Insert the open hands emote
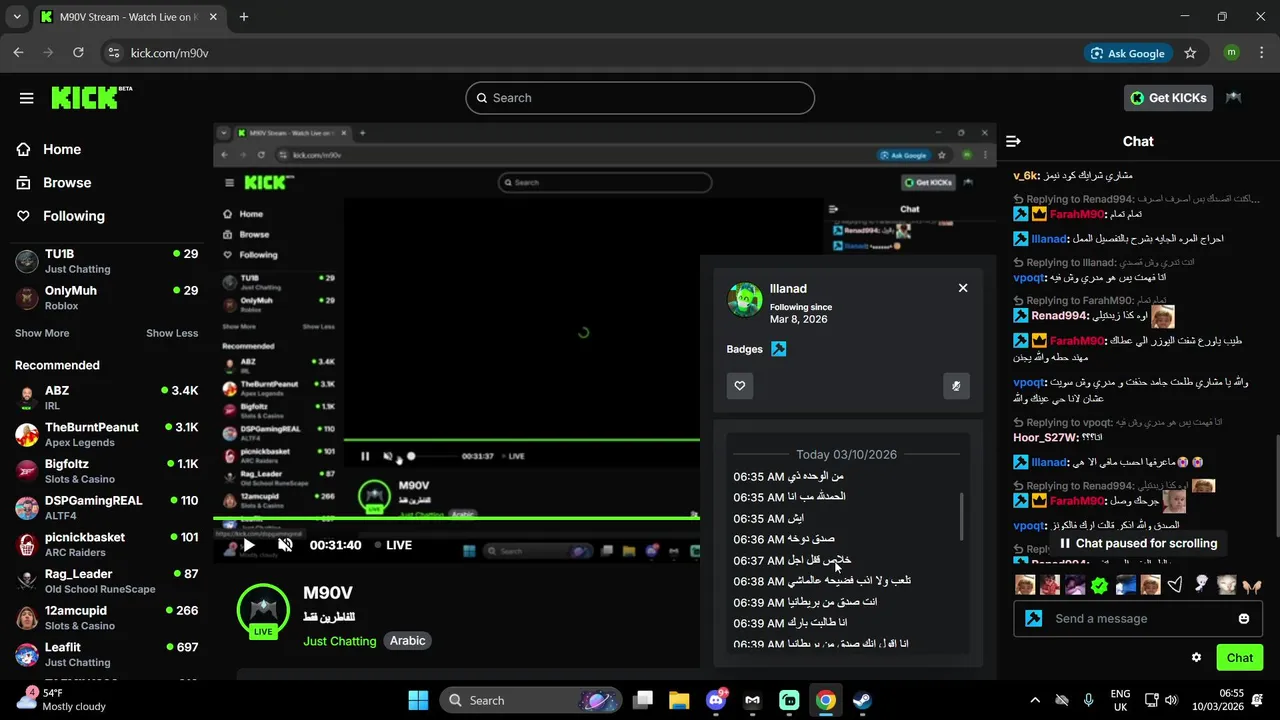 tap(1252, 585)
